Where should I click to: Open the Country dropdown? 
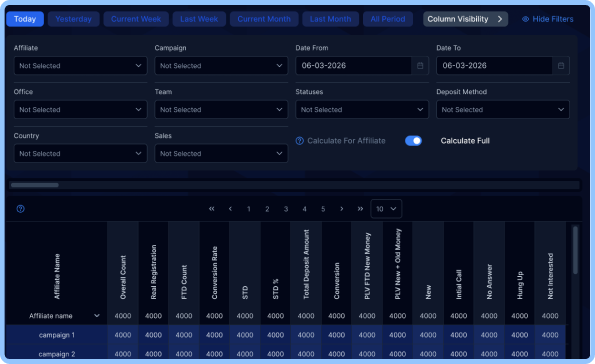80,153
